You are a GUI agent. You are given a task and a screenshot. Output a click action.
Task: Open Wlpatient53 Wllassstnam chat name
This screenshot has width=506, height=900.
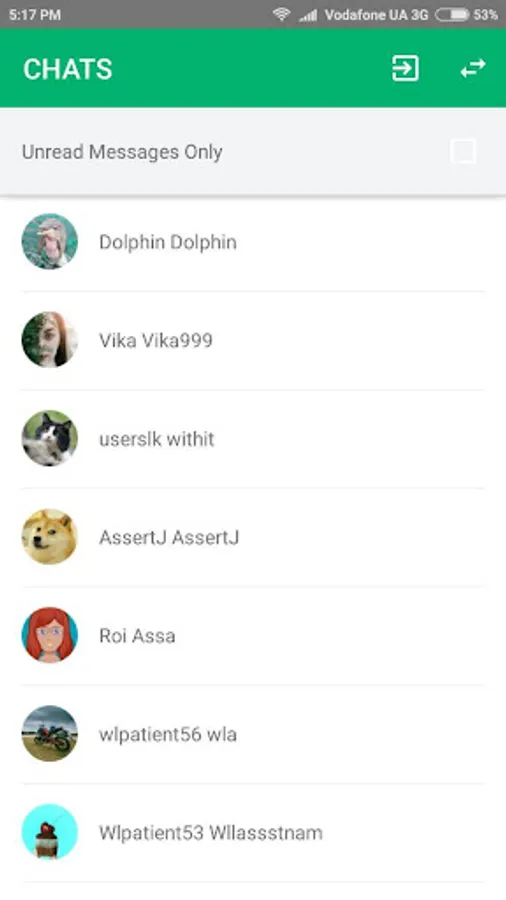[x=211, y=832]
